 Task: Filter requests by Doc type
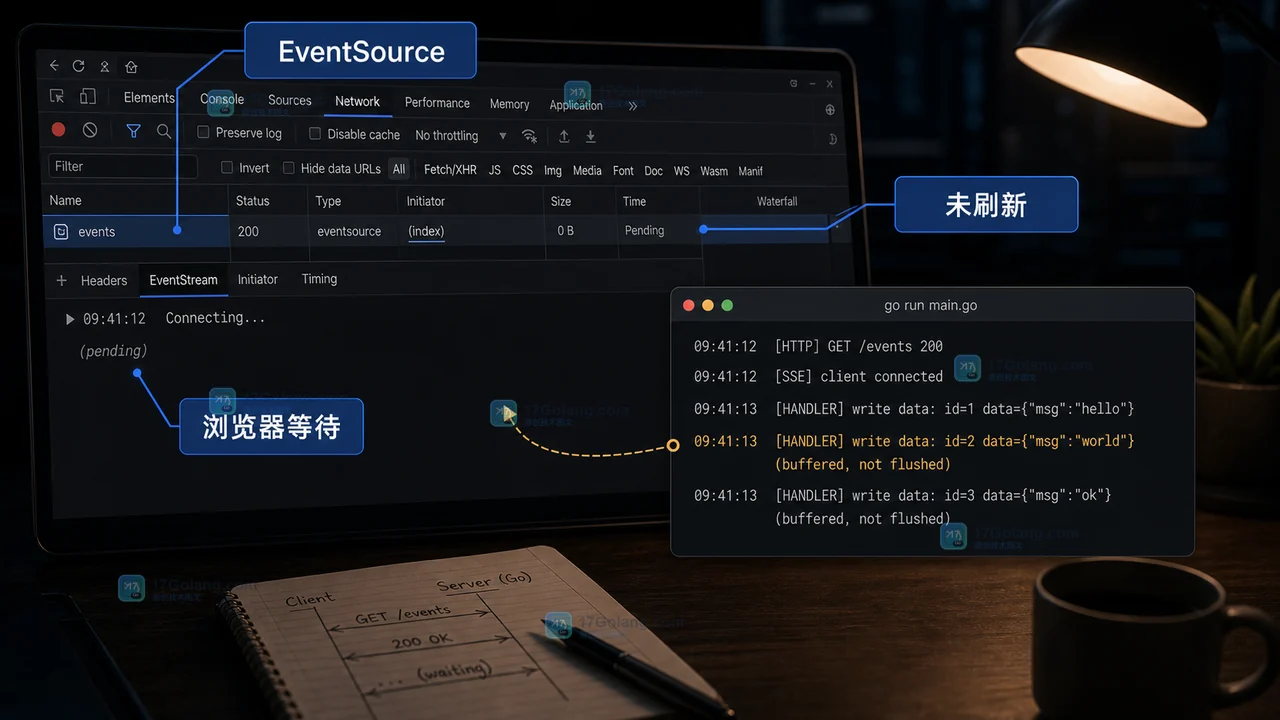(654, 171)
